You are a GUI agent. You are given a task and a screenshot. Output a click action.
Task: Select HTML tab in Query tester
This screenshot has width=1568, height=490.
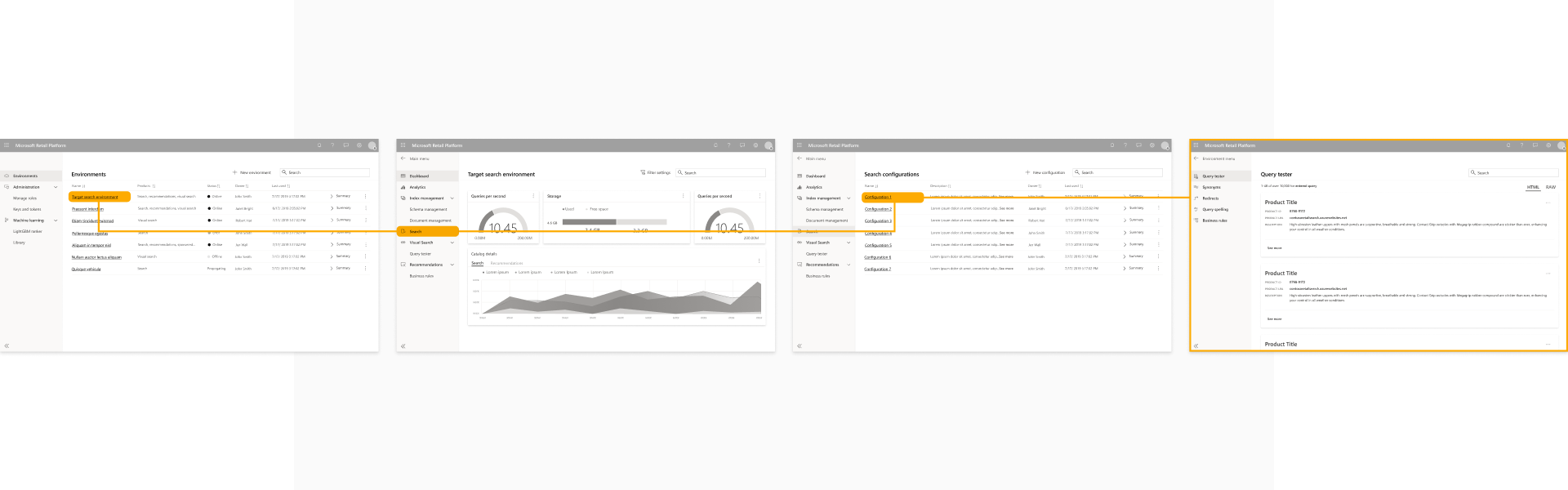[x=1533, y=187]
